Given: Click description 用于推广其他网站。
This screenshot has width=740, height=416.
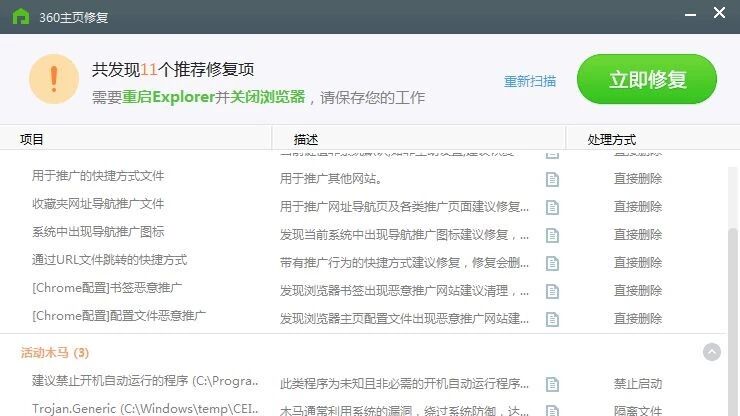Looking at the screenshot, I should coord(331,178).
